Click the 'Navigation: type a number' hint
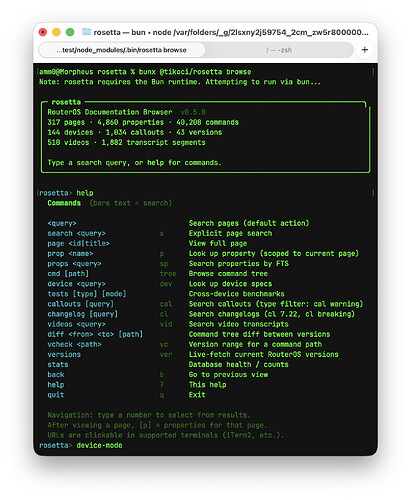The height and width of the screenshot is (500, 410). [149, 415]
